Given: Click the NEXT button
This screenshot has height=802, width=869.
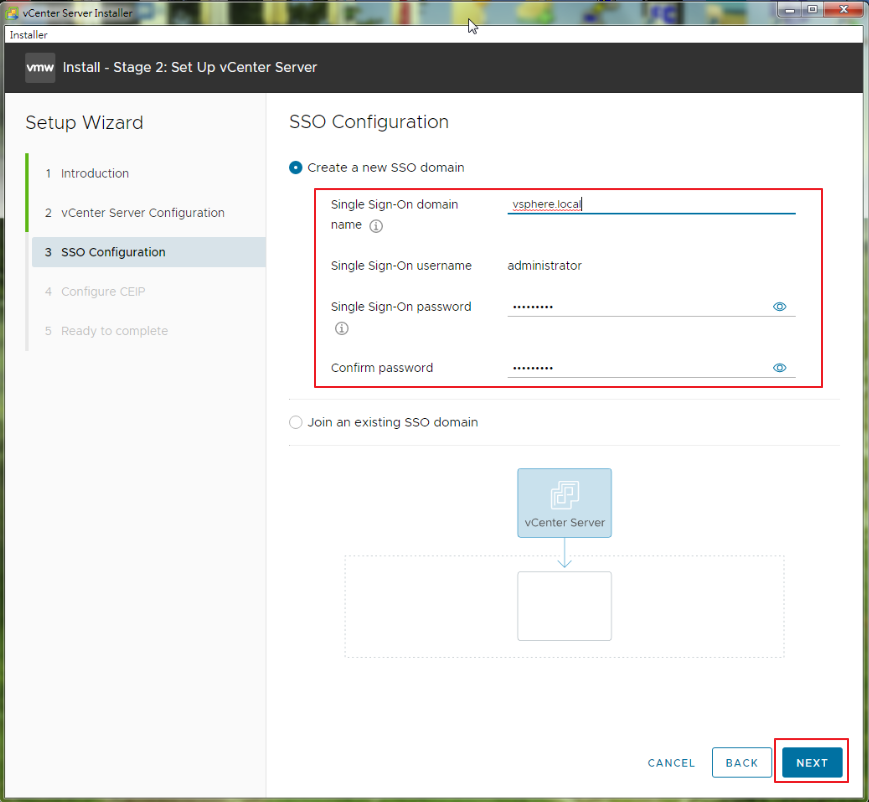Looking at the screenshot, I should (x=812, y=763).
